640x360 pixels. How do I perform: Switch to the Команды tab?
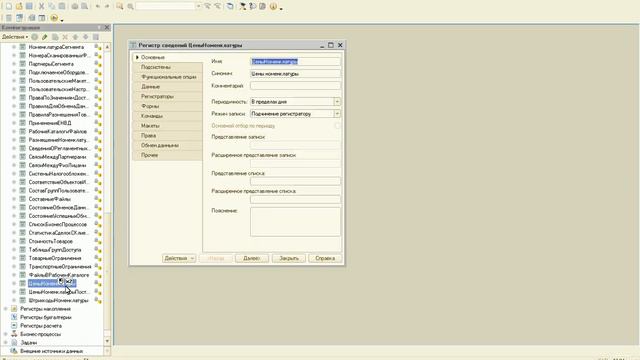(x=167, y=116)
